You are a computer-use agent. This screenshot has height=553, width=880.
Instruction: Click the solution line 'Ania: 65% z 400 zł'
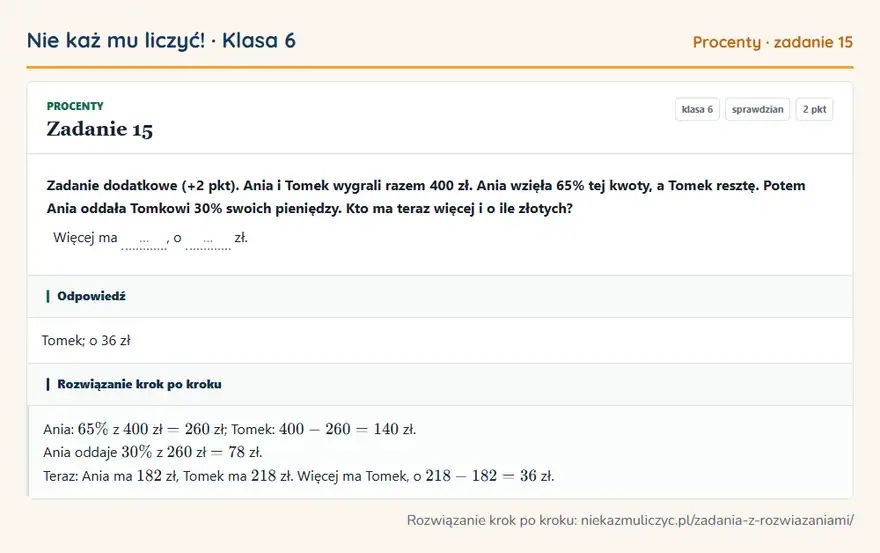(230, 429)
